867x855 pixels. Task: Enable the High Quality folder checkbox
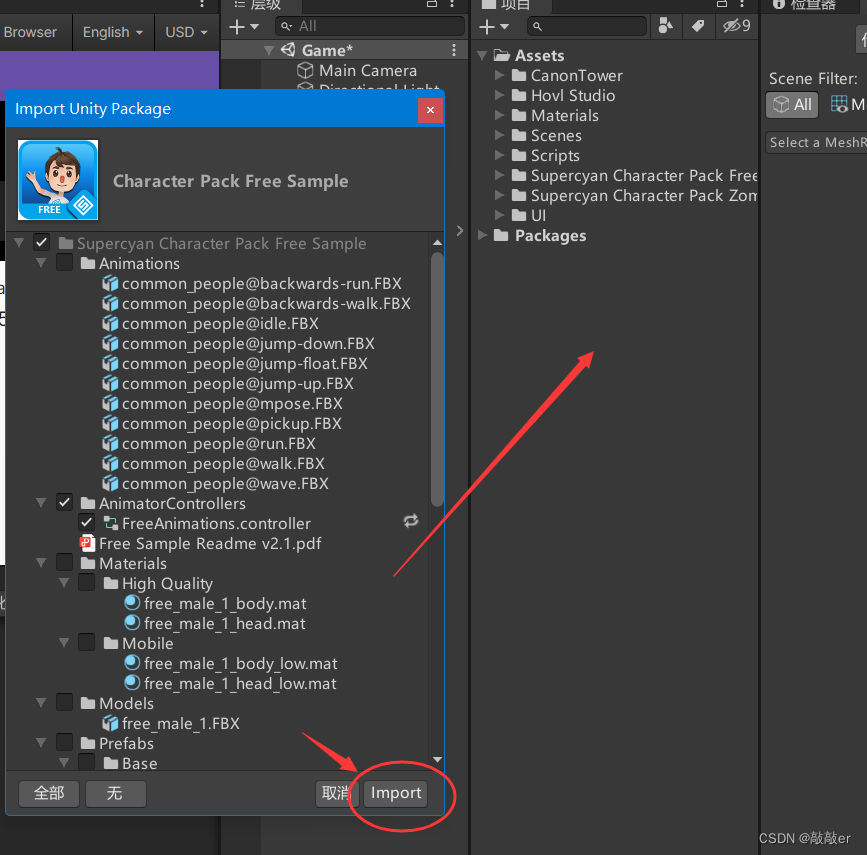87,582
